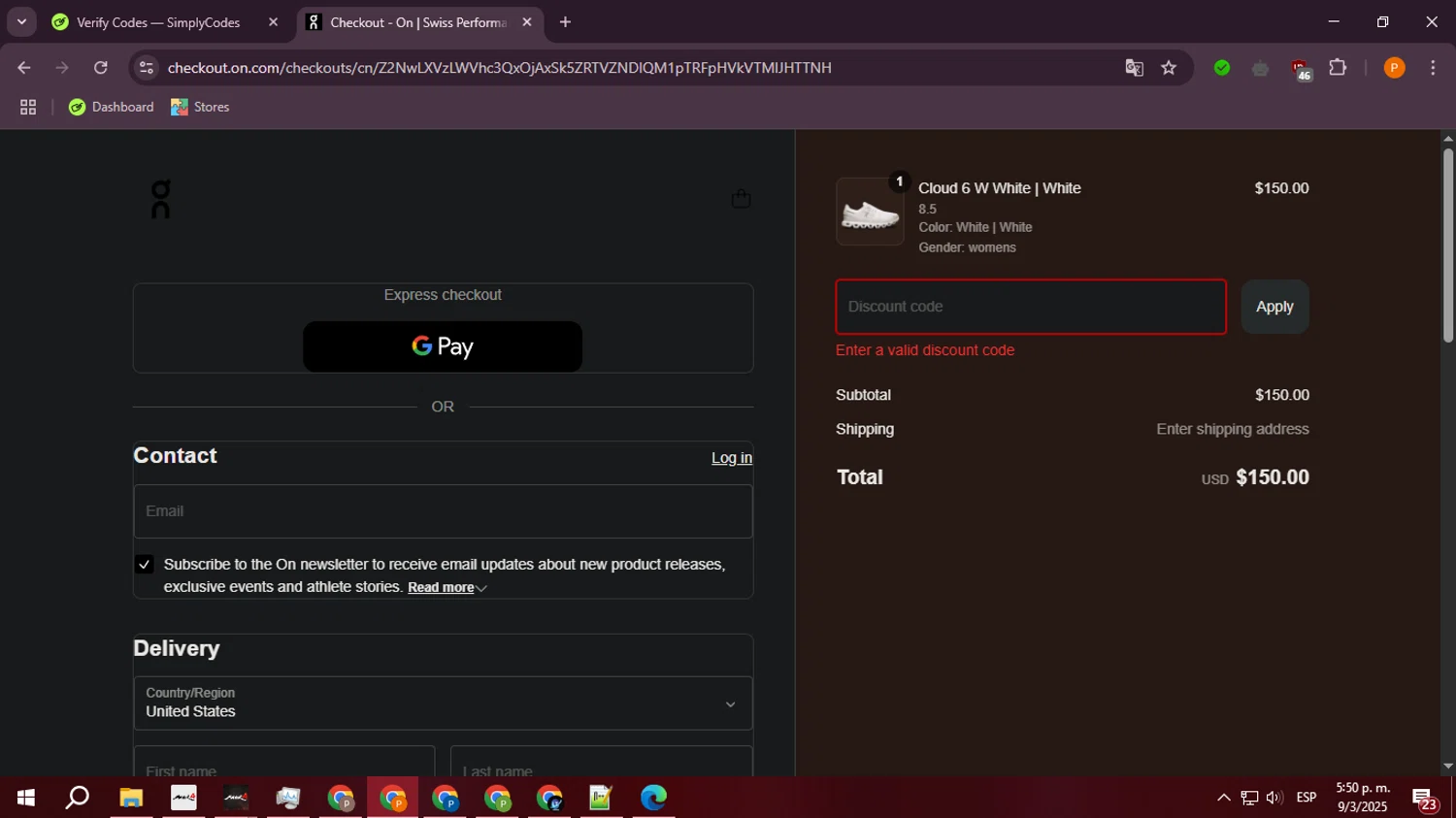Show hidden system tray icons
The image size is (1456, 818).
[x=1224, y=798]
